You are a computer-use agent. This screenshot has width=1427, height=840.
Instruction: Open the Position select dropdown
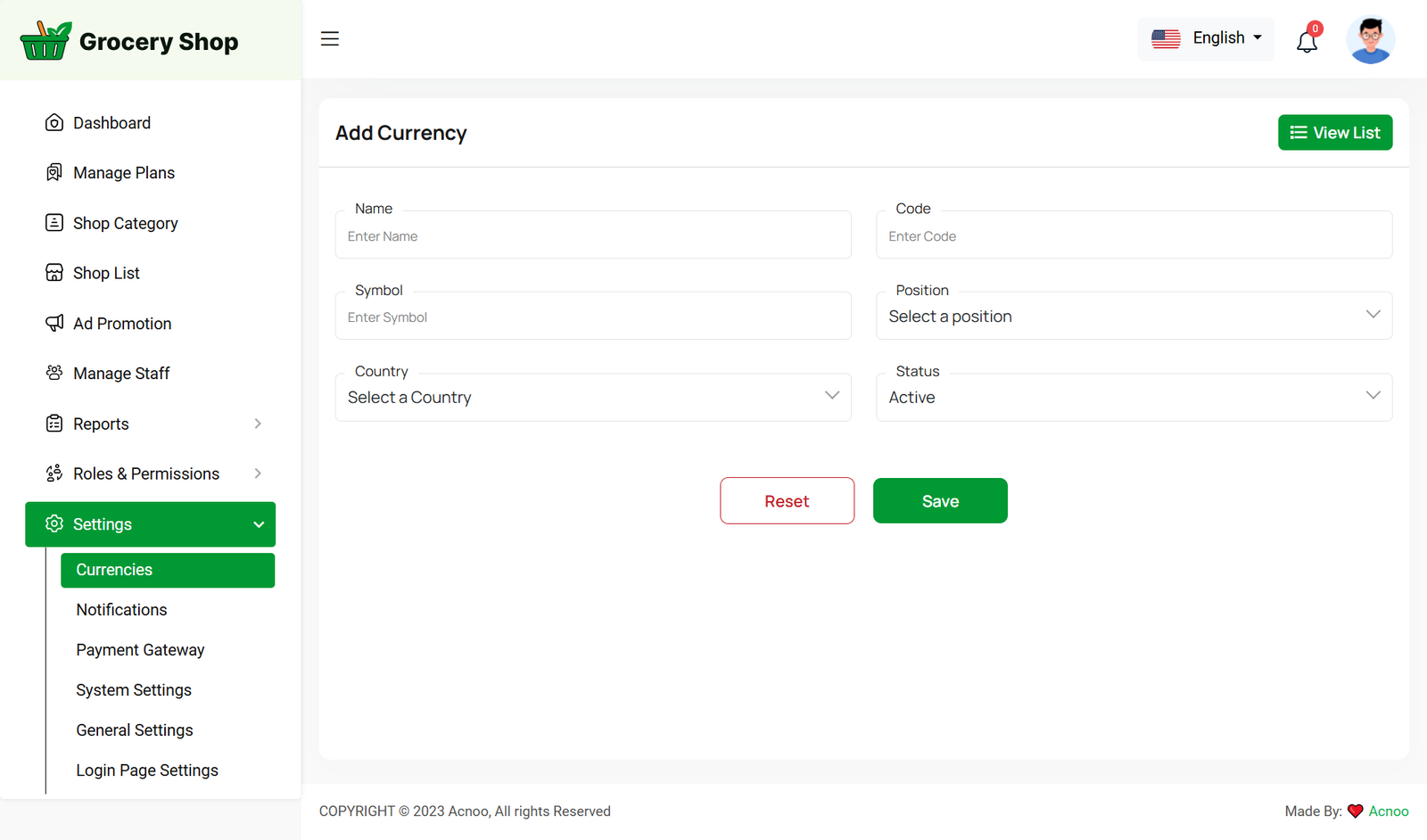(1133, 317)
